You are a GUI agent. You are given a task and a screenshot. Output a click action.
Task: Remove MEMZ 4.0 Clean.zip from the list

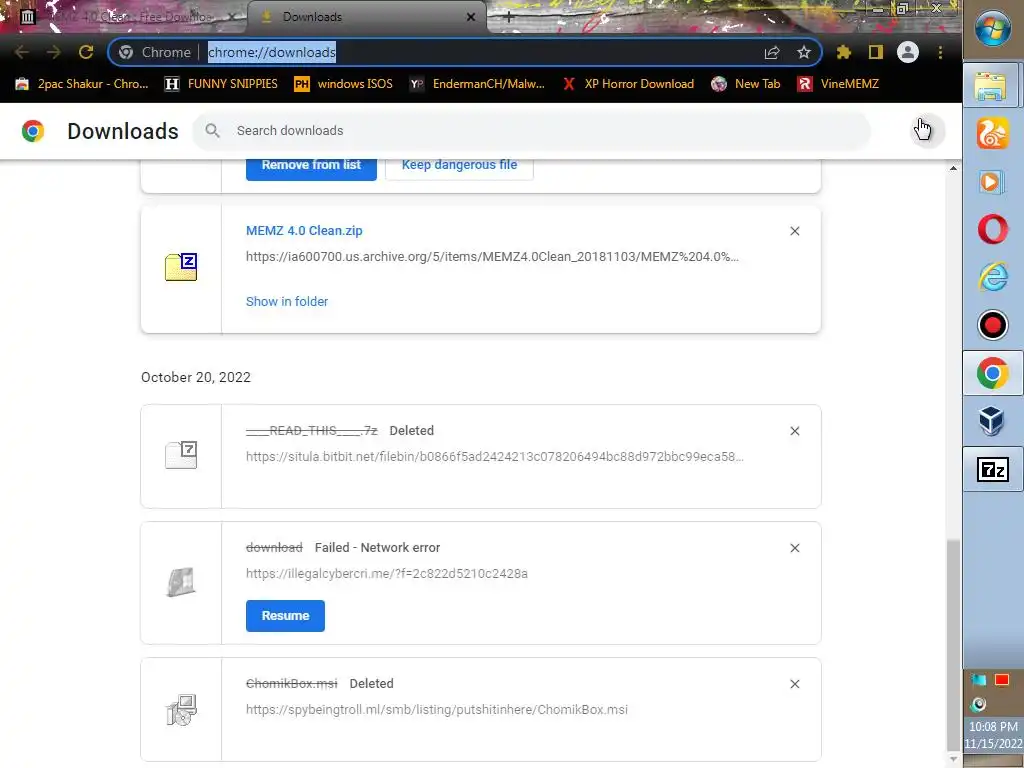coord(795,231)
